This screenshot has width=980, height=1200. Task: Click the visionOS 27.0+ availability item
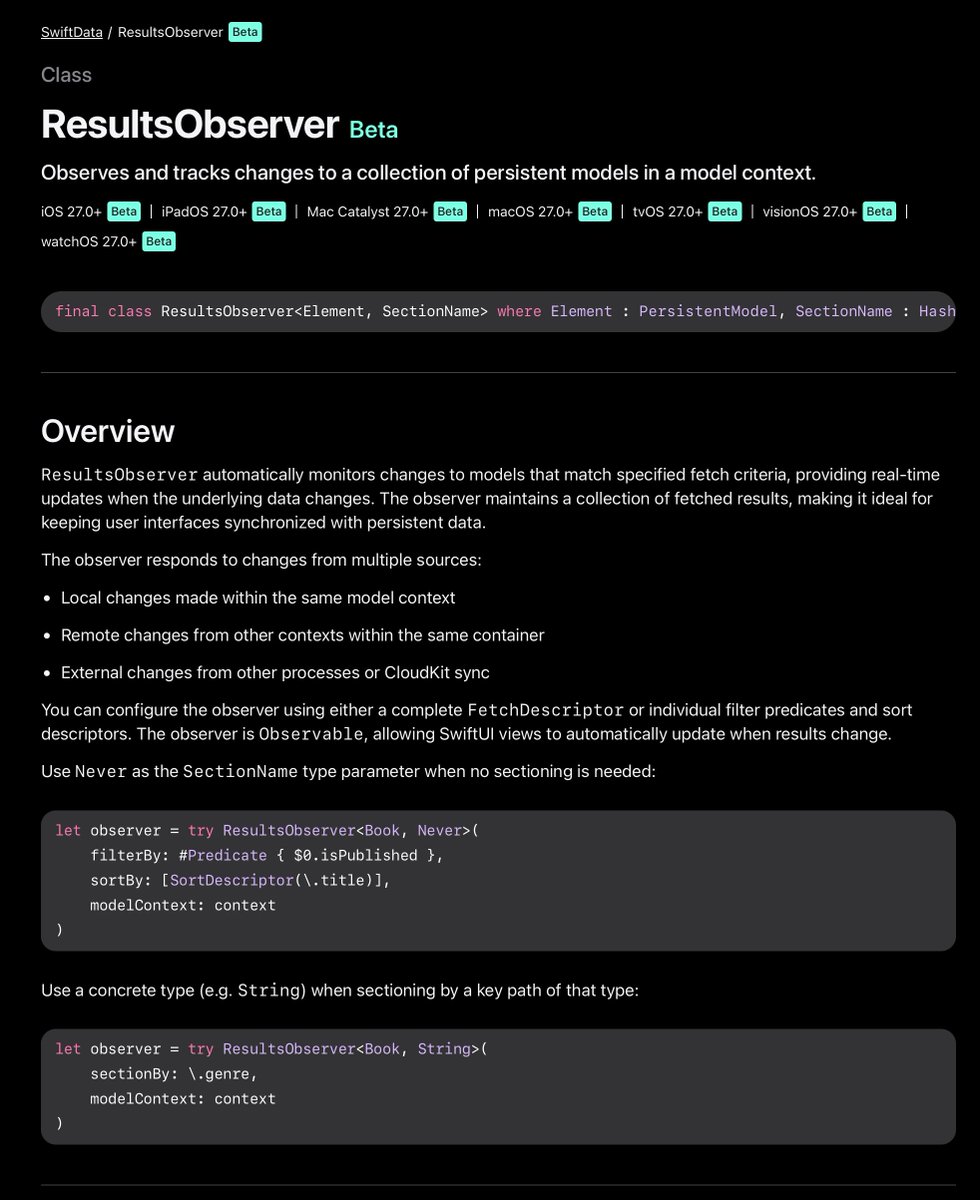pyautogui.click(x=810, y=211)
